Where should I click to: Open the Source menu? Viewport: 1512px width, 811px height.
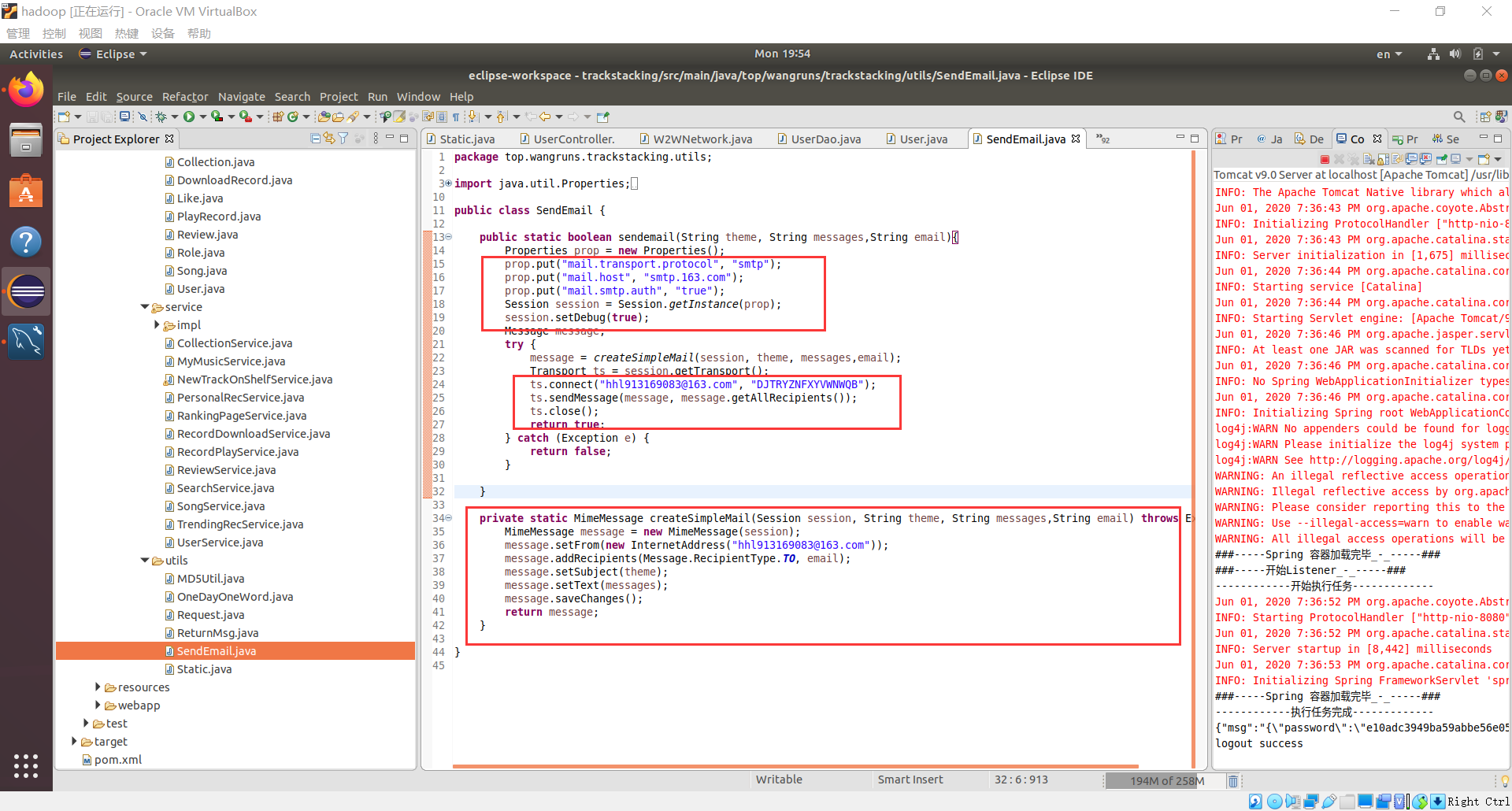pyautogui.click(x=134, y=97)
